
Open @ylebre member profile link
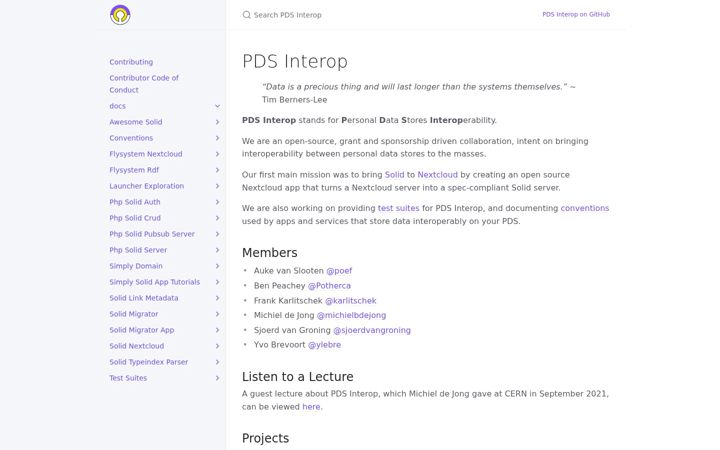pyautogui.click(x=324, y=345)
